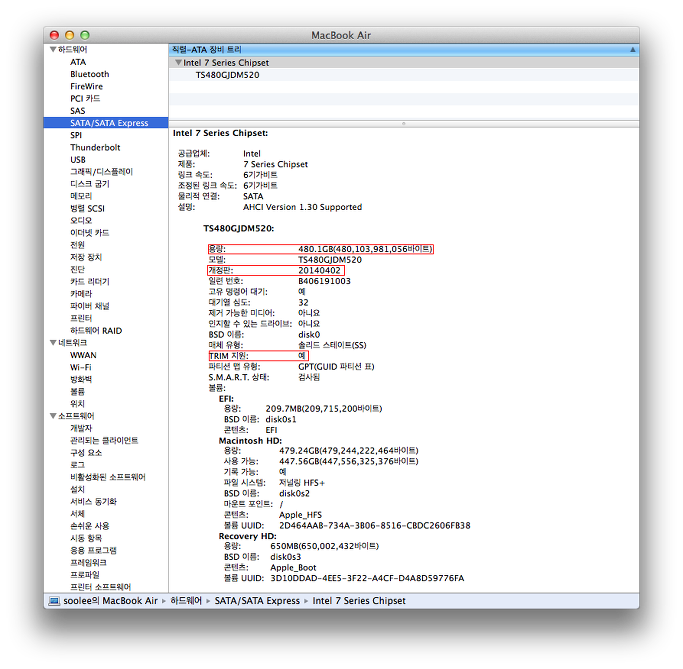This screenshot has width=683, height=669.
Task: Open the 메모리 sidebar item
Action: point(81,196)
